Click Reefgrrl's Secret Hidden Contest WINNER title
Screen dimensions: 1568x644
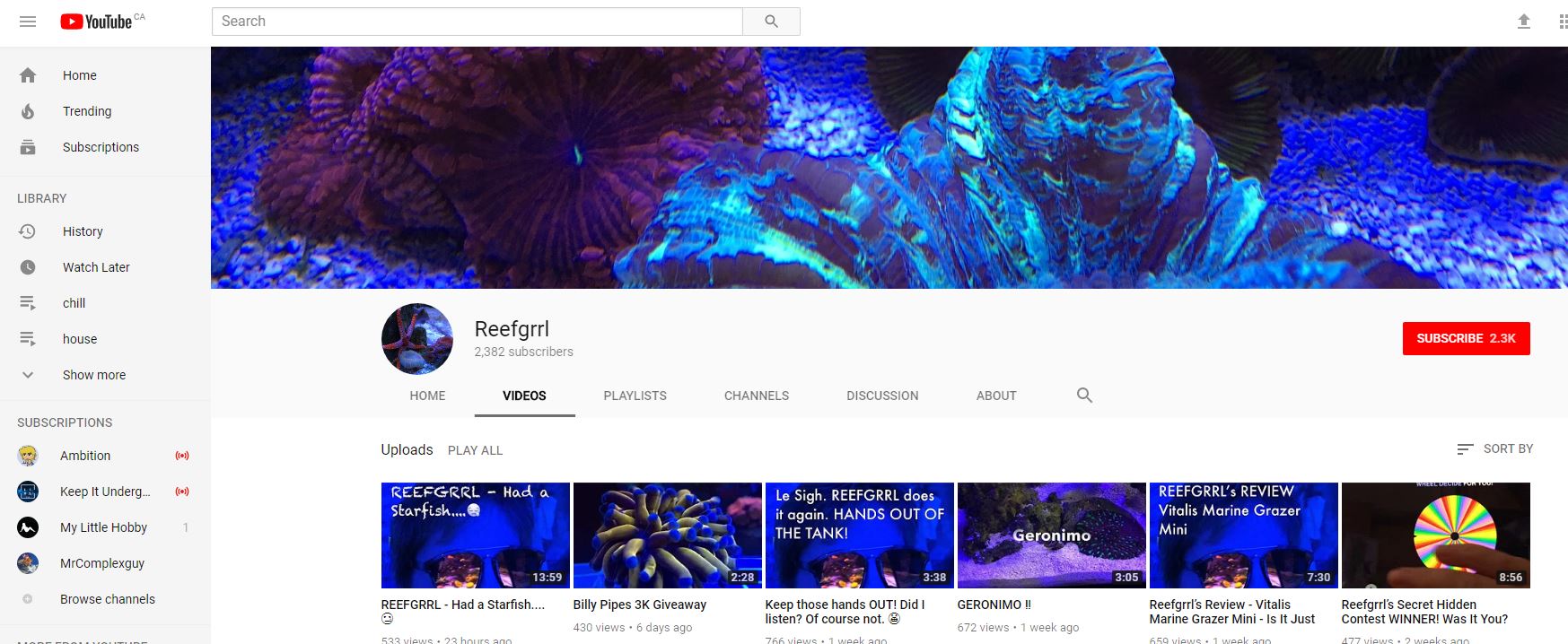1424,612
